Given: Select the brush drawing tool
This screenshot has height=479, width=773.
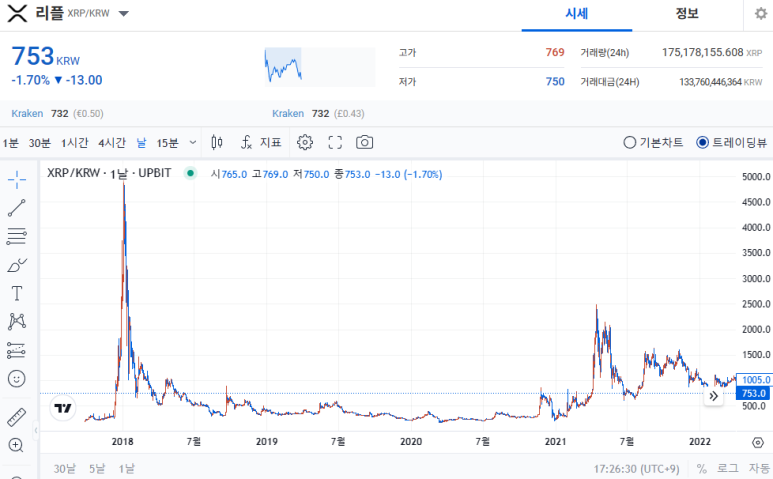Looking at the screenshot, I should point(17,265).
